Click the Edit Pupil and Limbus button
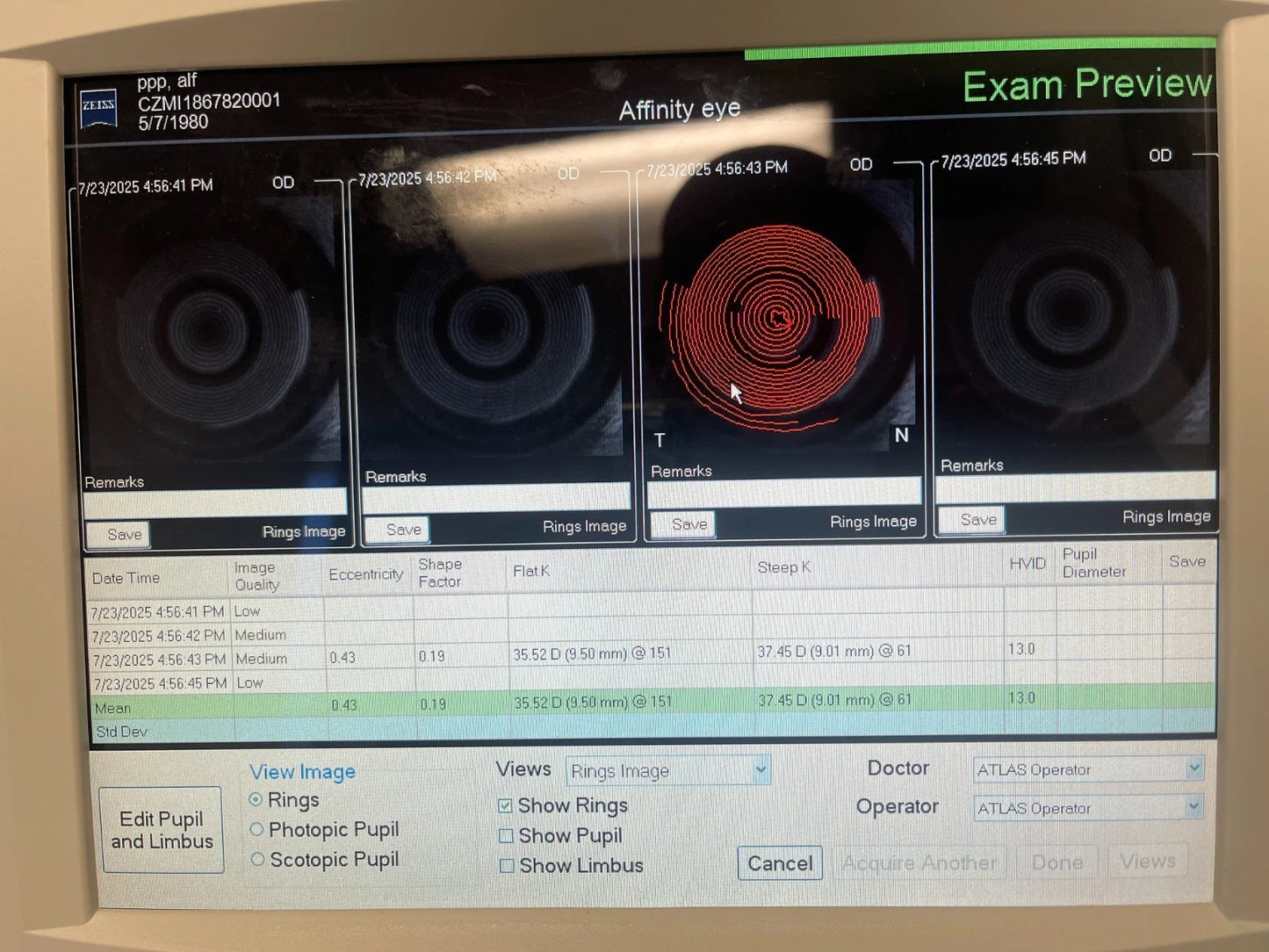 (x=162, y=830)
